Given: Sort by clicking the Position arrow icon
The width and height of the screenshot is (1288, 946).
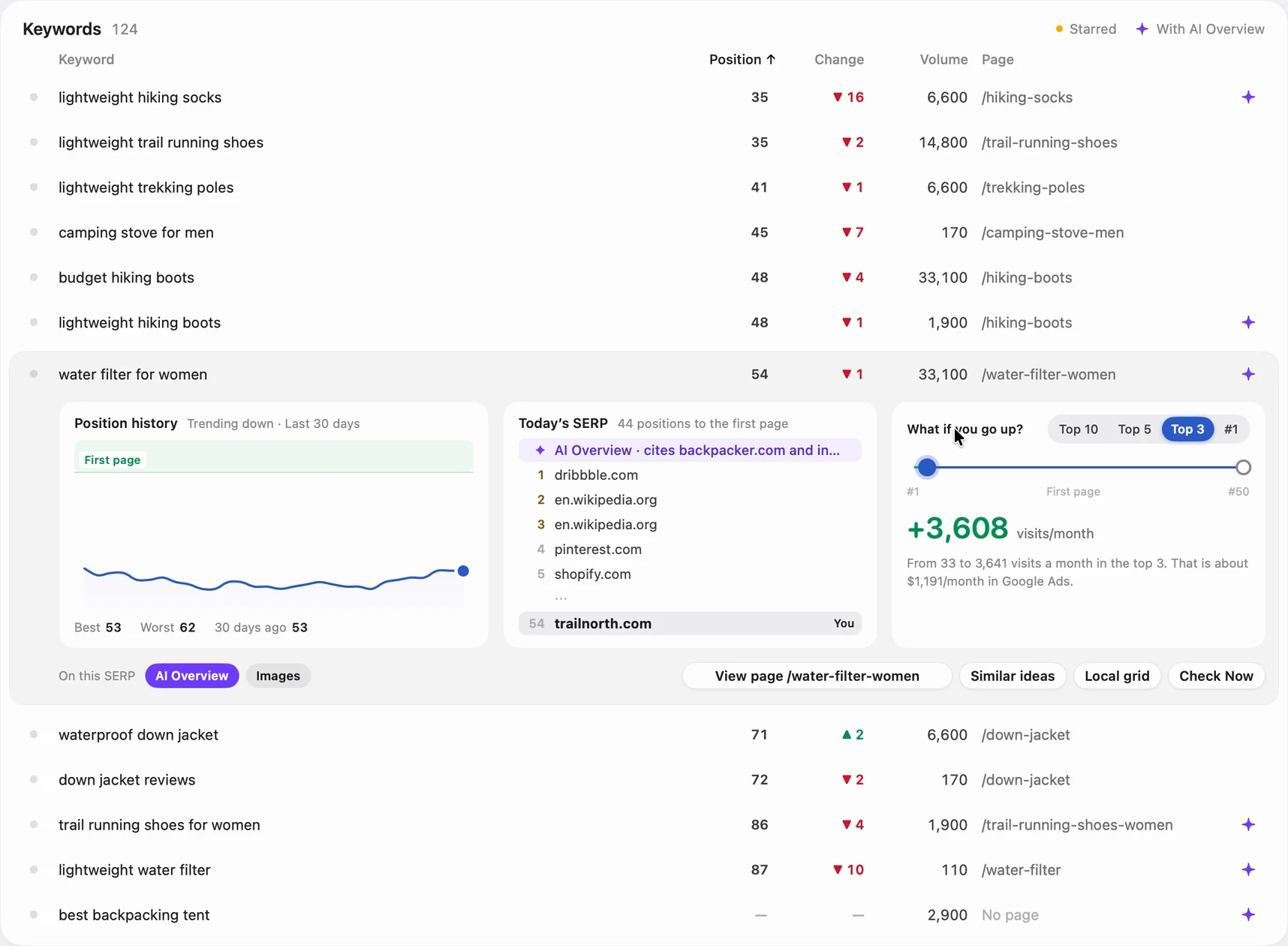Looking at the screenshot, I should pyautogui.click(x=771, y=59).
